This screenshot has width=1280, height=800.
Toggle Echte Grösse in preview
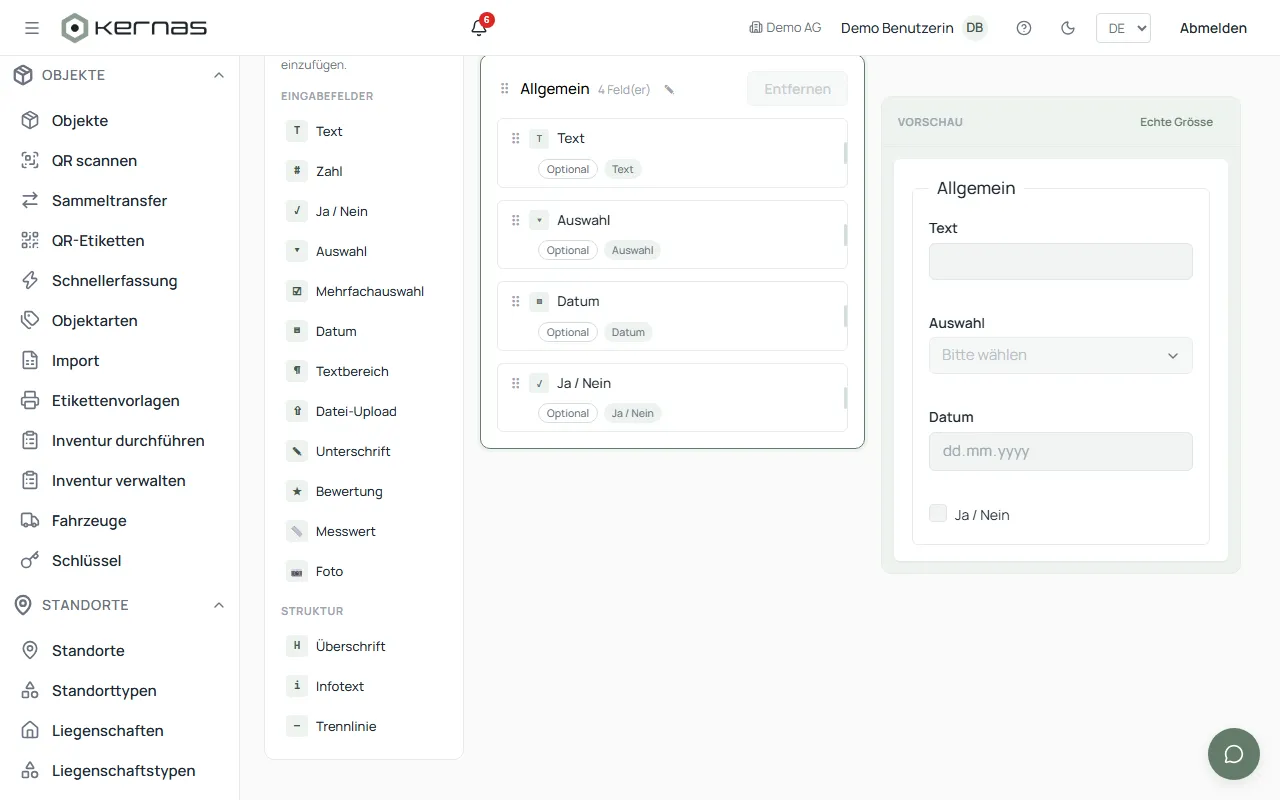pyautogui.click(x=1176, y=122)
